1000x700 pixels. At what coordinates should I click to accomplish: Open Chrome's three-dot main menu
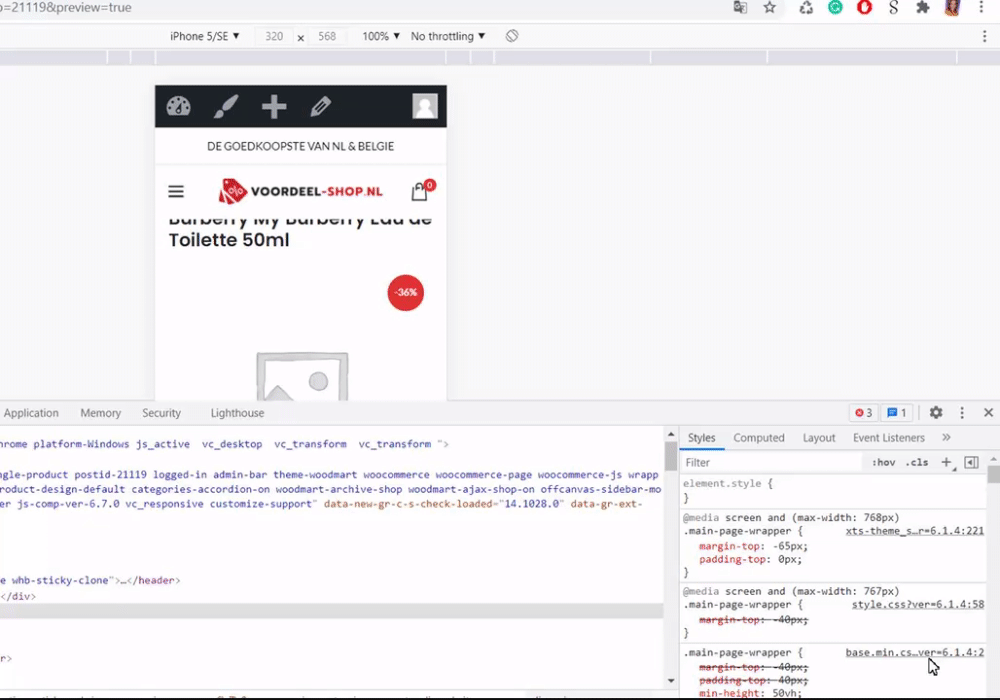click(x=981, y=8)
